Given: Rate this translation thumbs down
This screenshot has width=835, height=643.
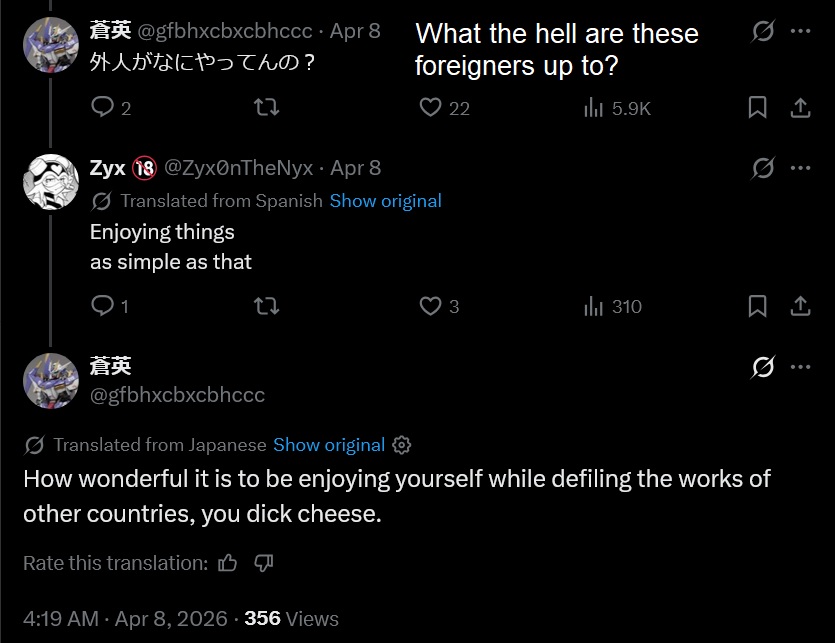Looking at the screenshot, I should 263,563.
